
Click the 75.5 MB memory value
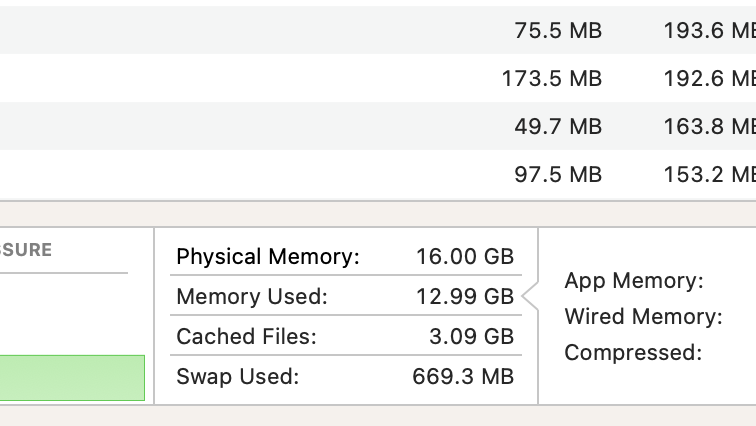[x=558, y=30]
